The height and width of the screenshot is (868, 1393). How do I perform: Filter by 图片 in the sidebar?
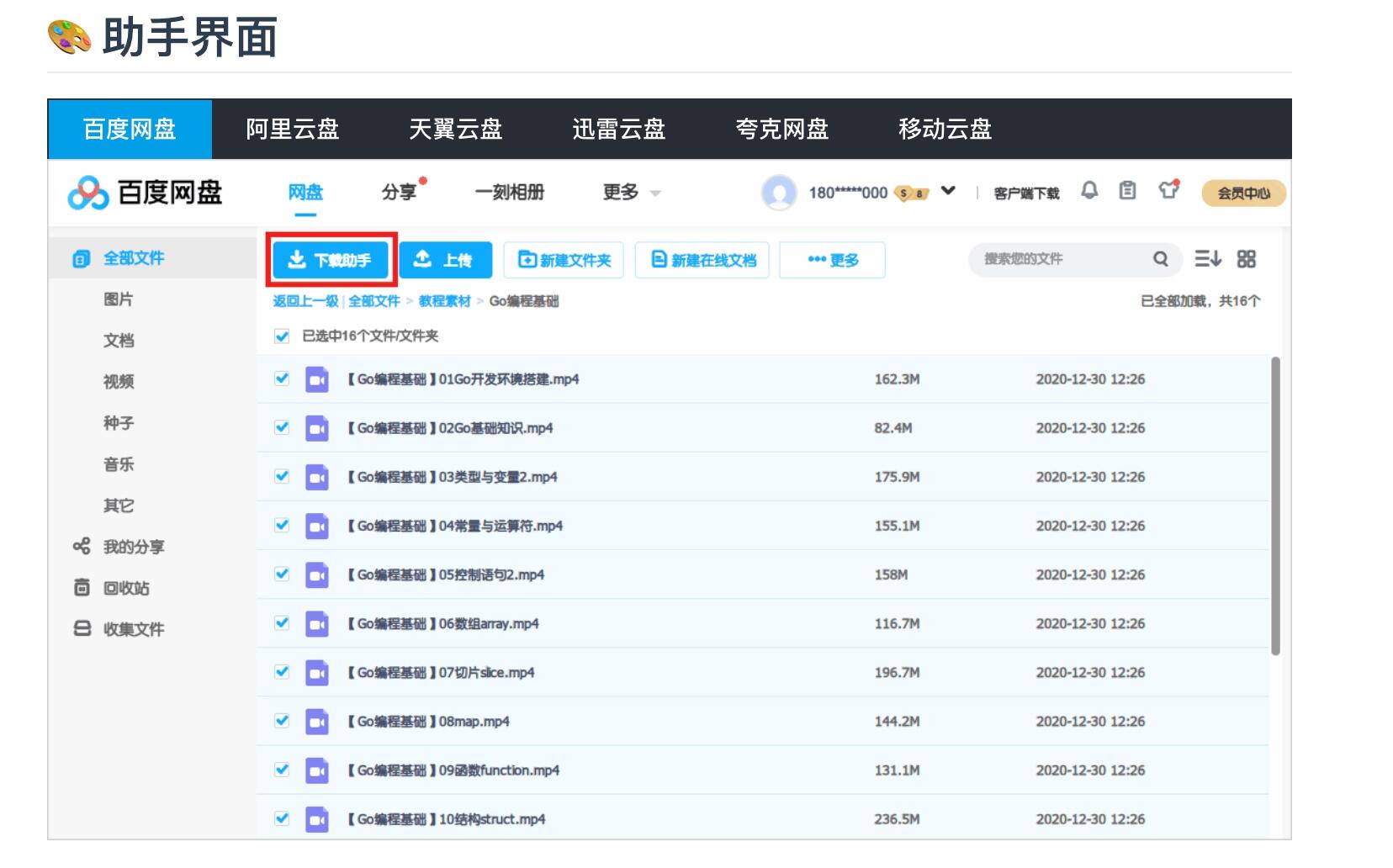click(119, 299)
